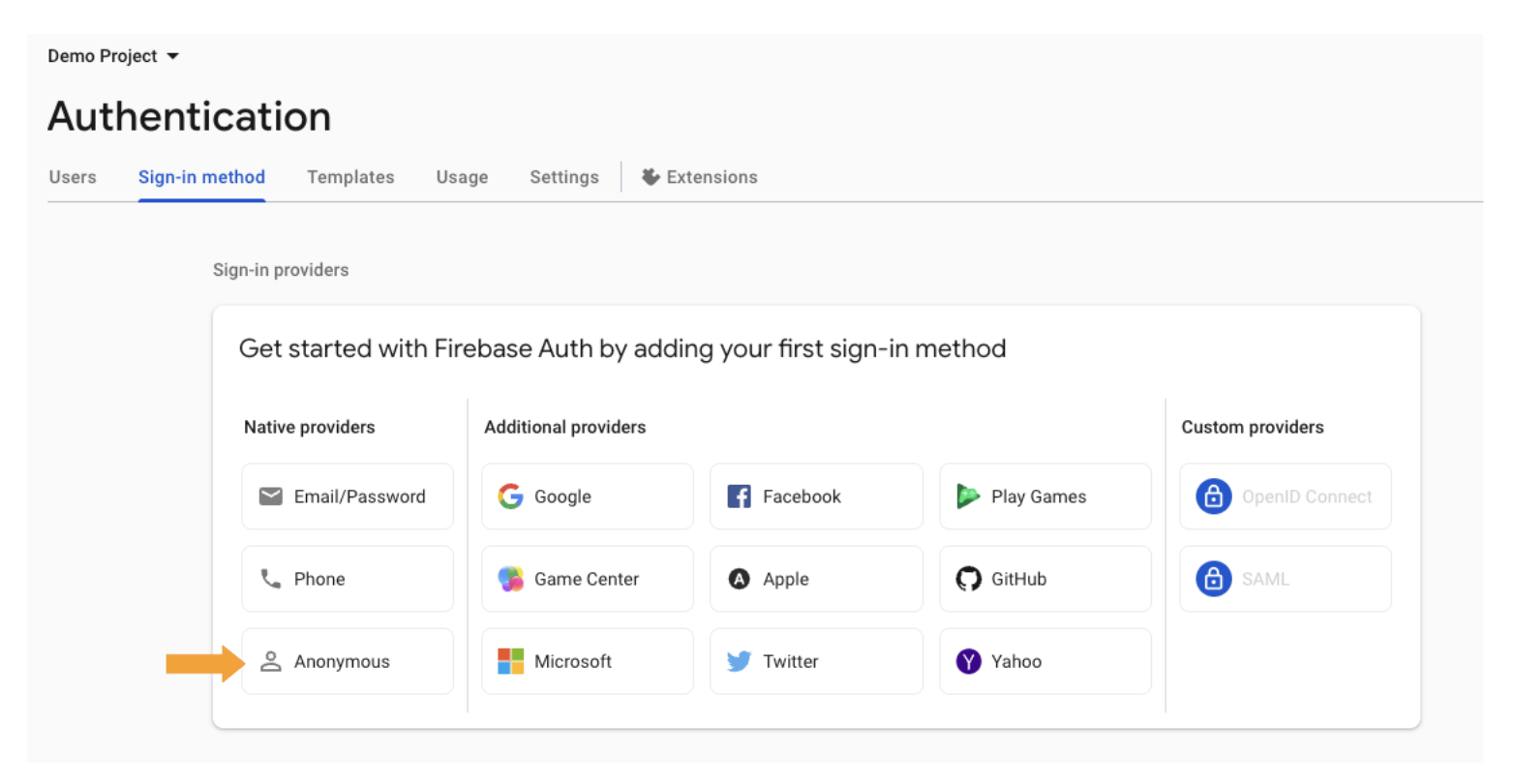The image size is (1514, 784).
Task: Click the Apple logo icon
Action: click(739, 579)
